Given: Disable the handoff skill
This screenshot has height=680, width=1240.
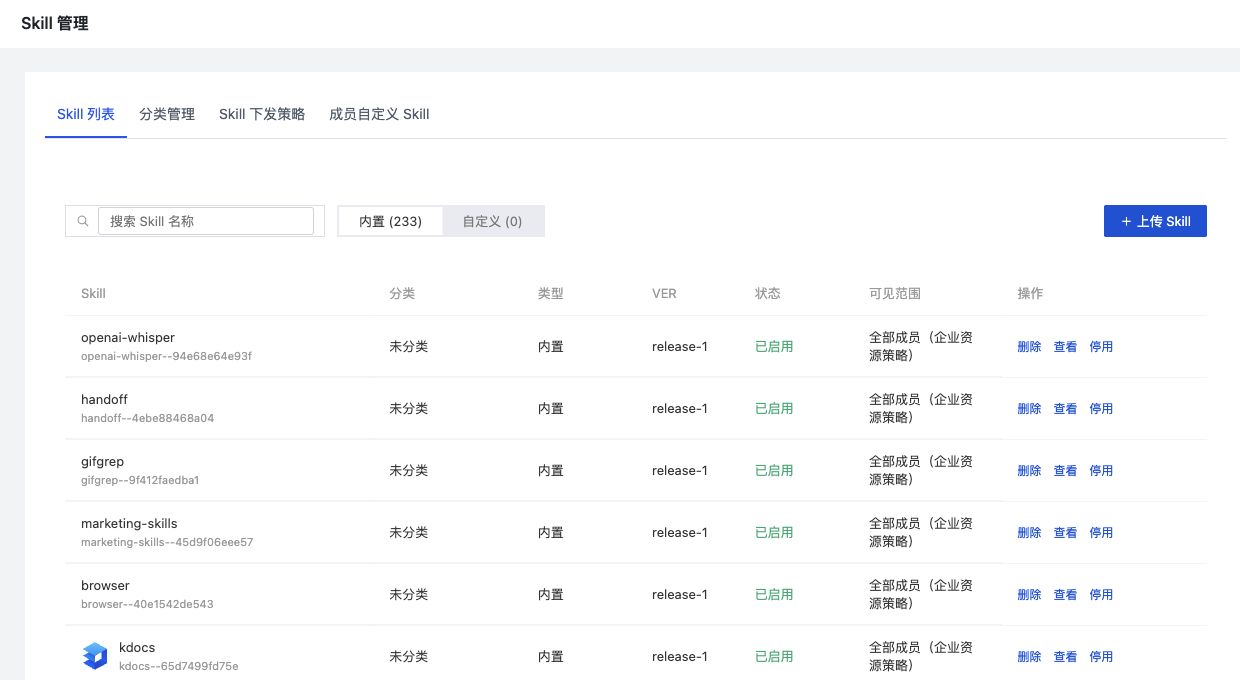Looking at the screenshot, I should tap(1101, 409).
